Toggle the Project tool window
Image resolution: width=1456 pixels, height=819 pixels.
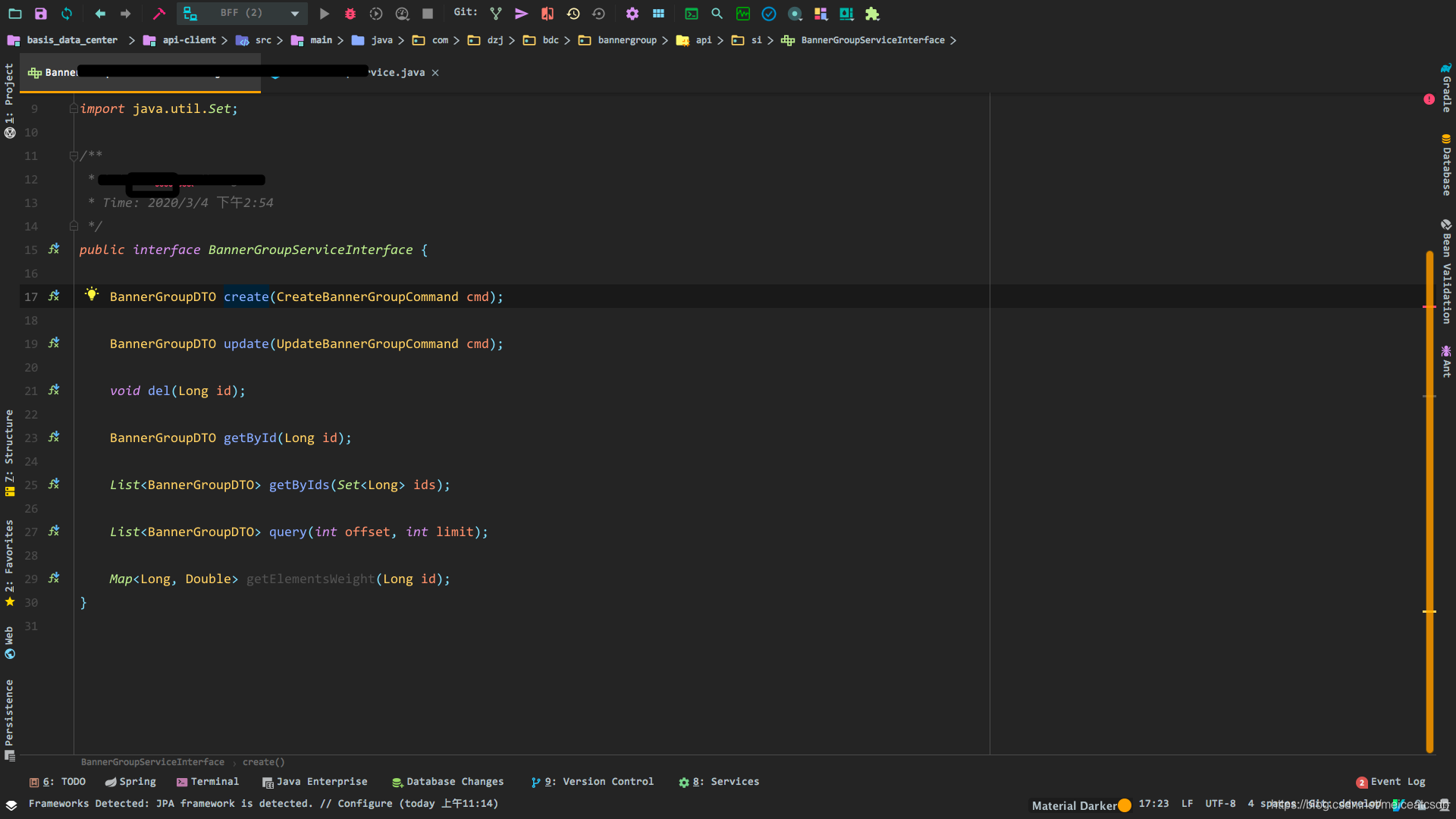click(9, 91)
